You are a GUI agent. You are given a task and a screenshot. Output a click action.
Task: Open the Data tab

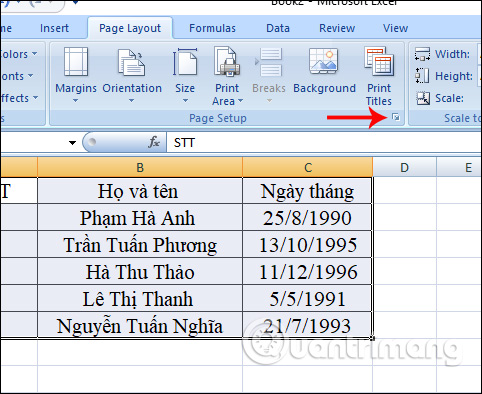click(278, 28)
